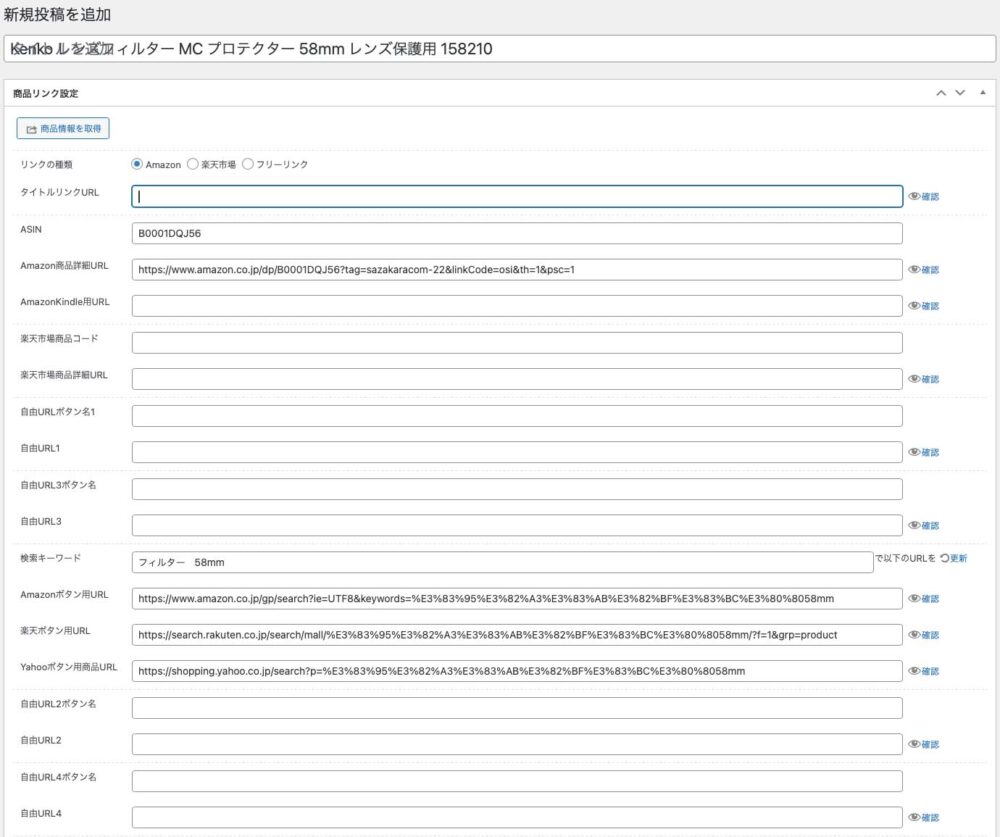The height and width of the screenshot is (837, 1000).
Task: Click eye icon beside Amazon商品詳細URL field
Action: click(x=914, y=270)
